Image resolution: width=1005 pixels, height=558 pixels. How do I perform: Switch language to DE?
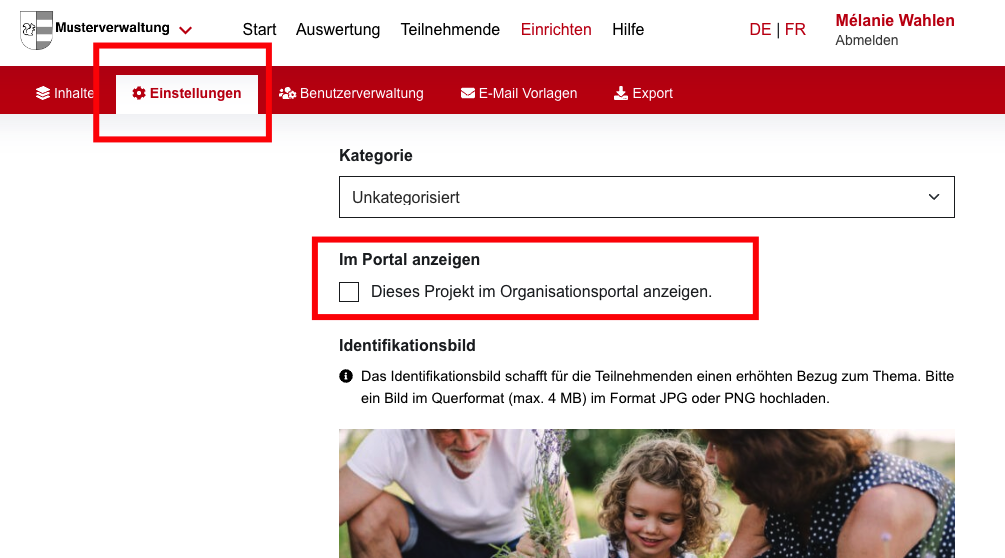coord(760,29)
